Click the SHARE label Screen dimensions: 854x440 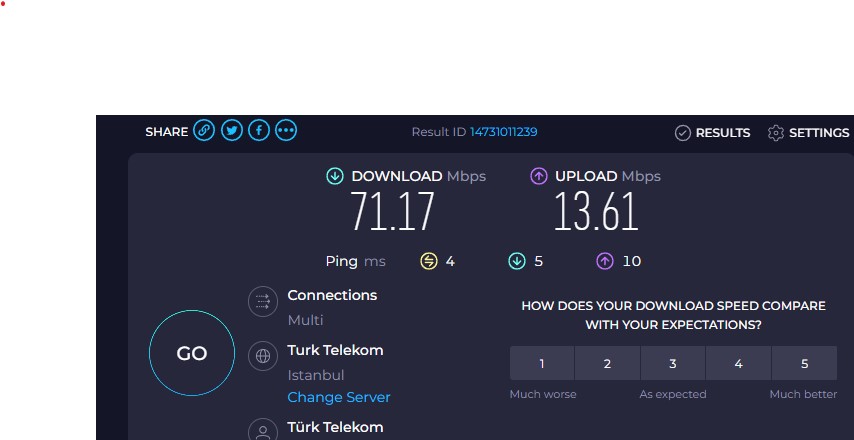(x=167, y=132)
